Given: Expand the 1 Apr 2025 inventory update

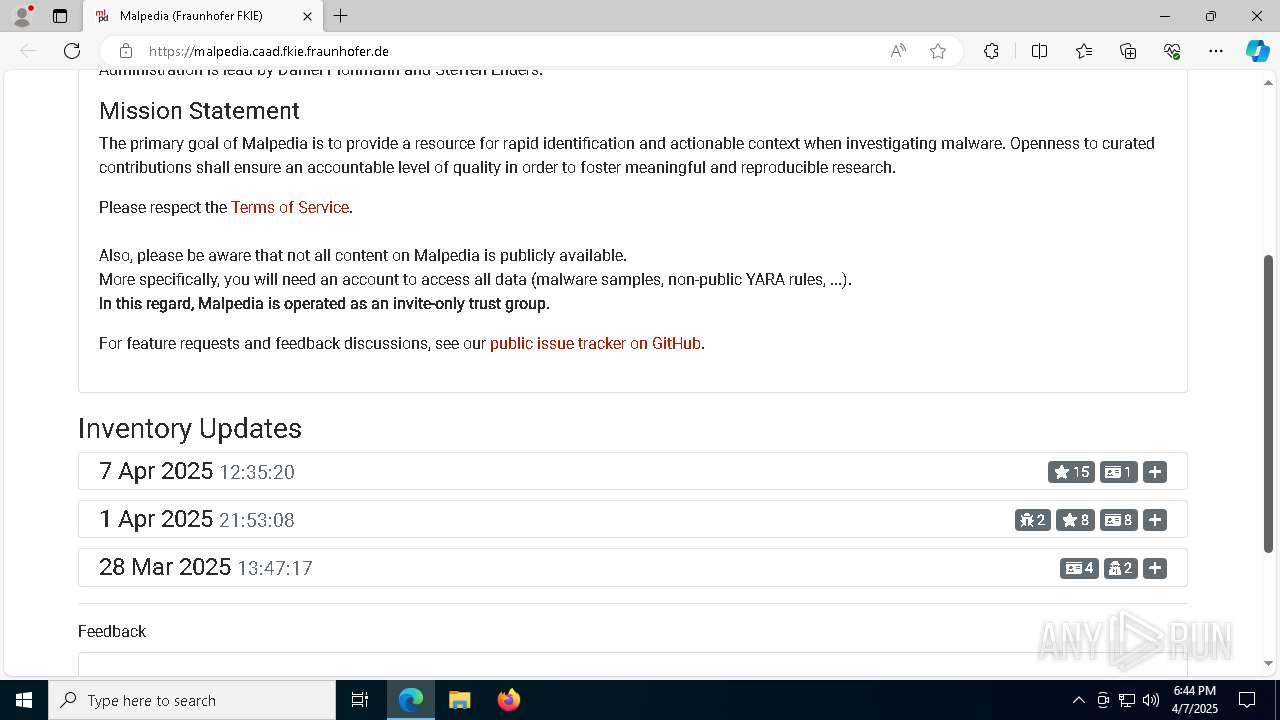Looking at the screenshot, I should coord(1155,520).
